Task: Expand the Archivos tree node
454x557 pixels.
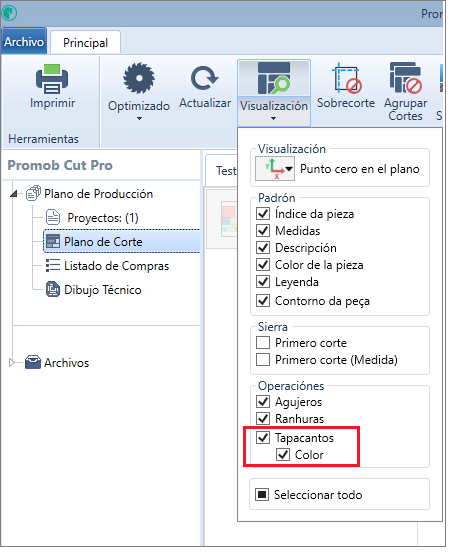Action: (x=11, y=362)
